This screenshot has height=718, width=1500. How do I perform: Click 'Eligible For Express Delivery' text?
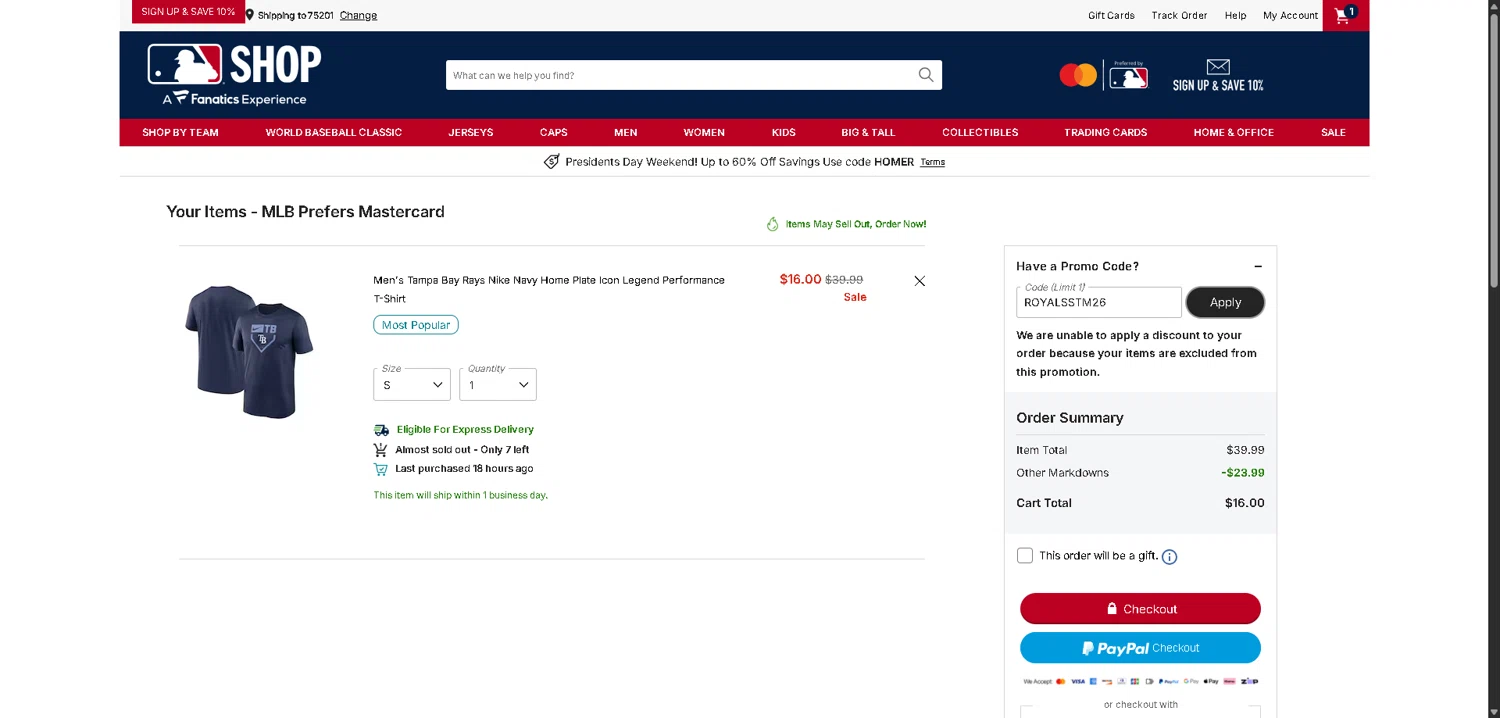[465, 430]
